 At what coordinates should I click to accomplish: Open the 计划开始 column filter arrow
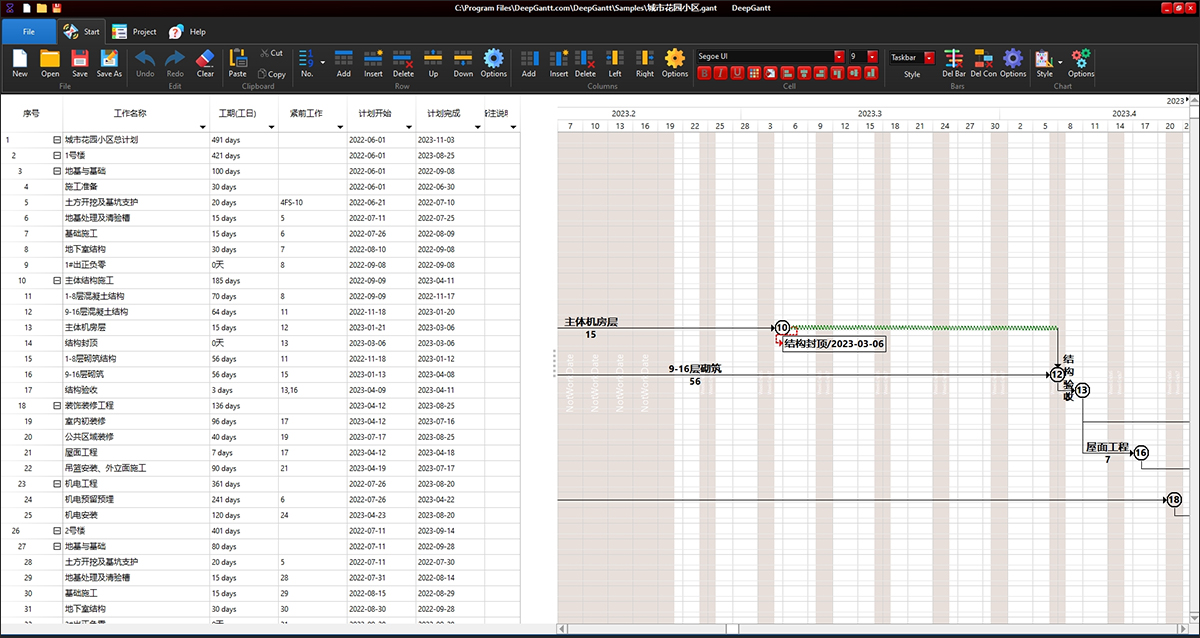point(407,128)
